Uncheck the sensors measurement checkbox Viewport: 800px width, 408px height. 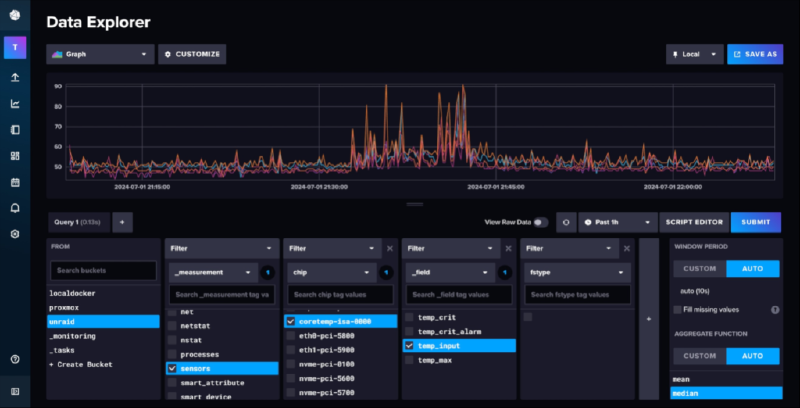click(173, 368)
